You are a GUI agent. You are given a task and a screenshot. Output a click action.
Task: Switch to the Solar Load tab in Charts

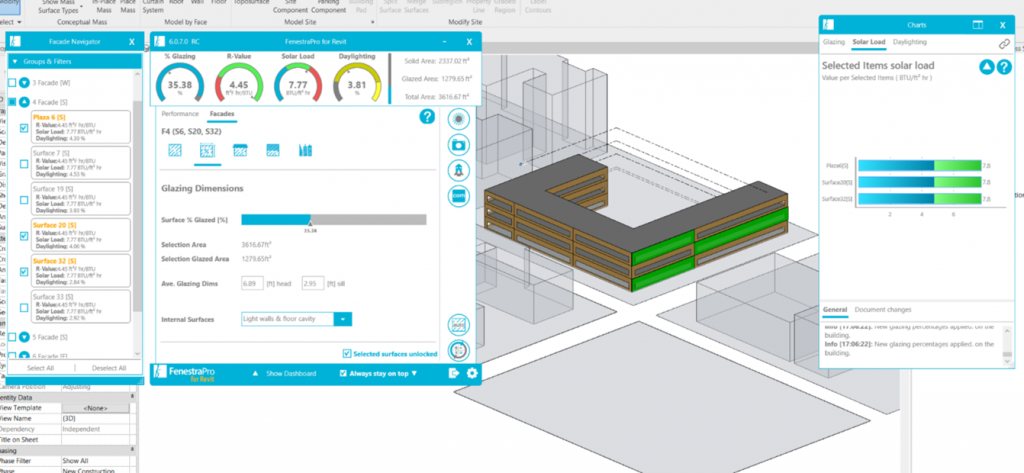click(x=869, y=42)
